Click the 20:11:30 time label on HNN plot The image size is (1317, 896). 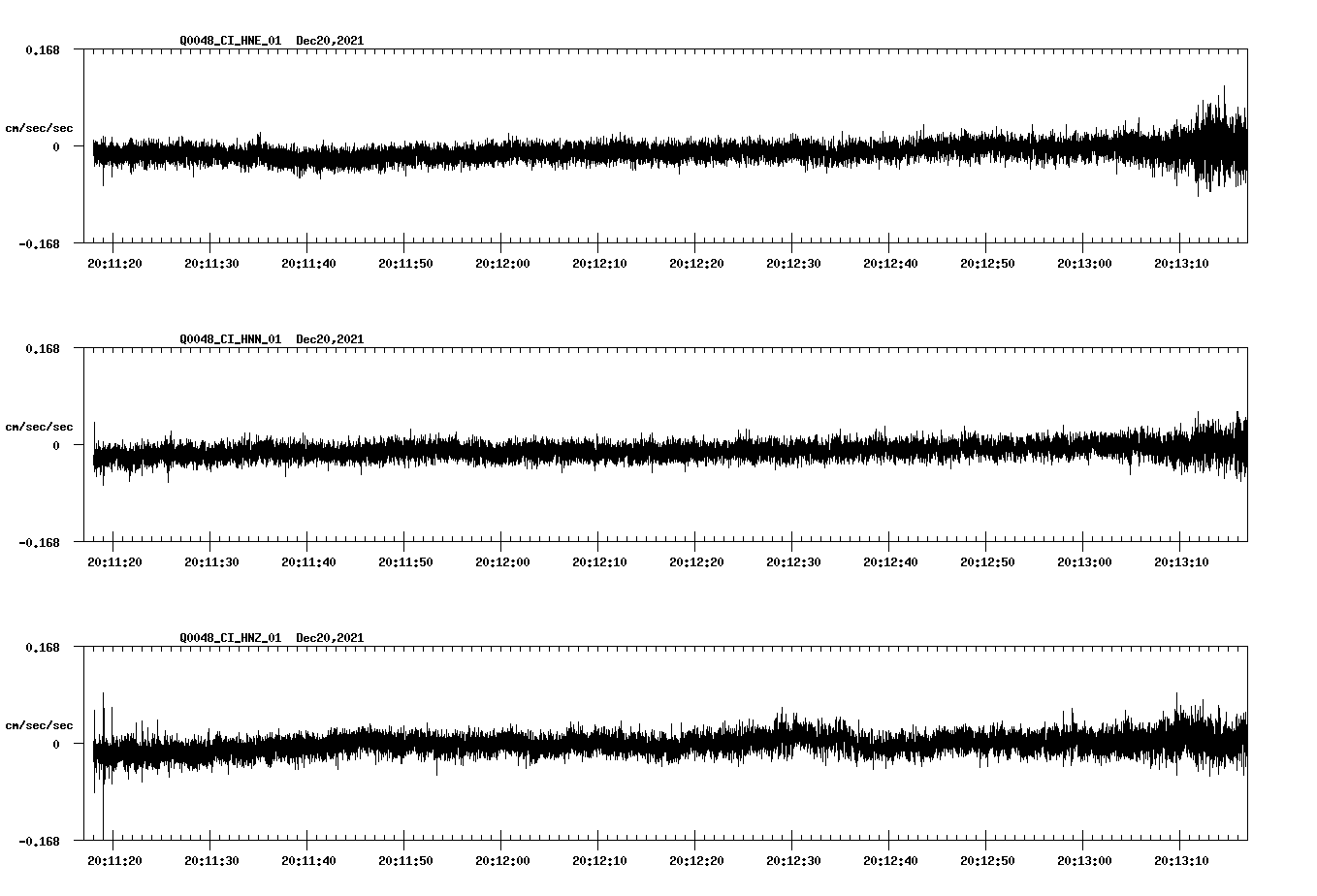[x=211, y=562]
